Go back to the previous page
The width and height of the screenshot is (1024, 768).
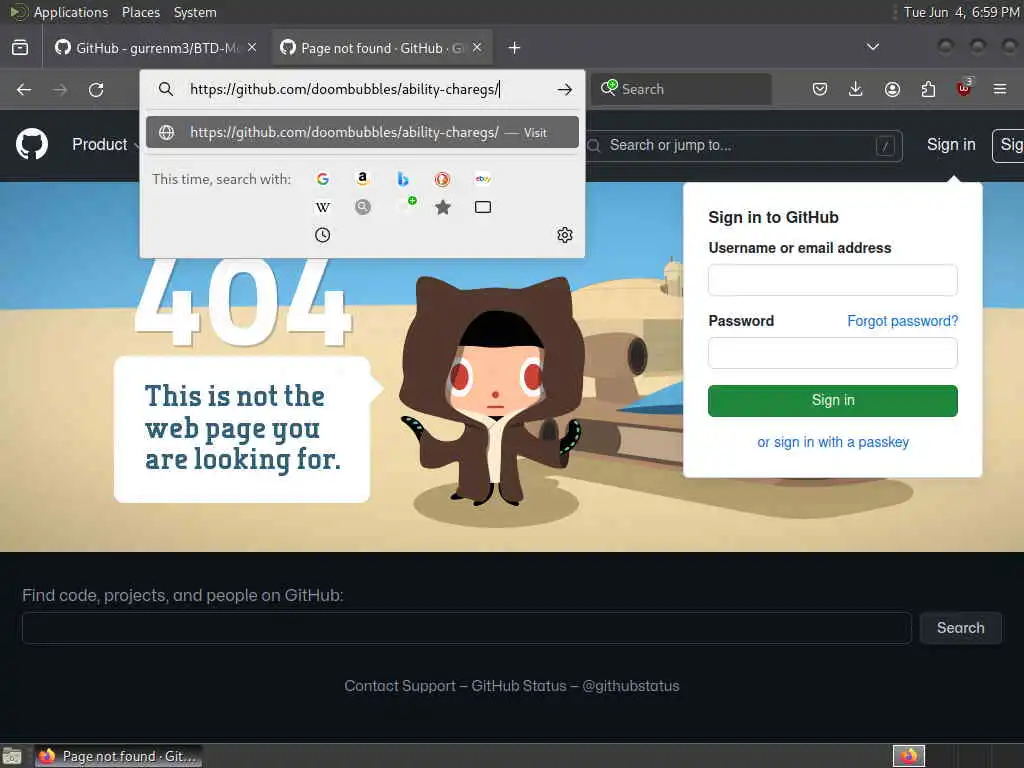click(24, 89)
